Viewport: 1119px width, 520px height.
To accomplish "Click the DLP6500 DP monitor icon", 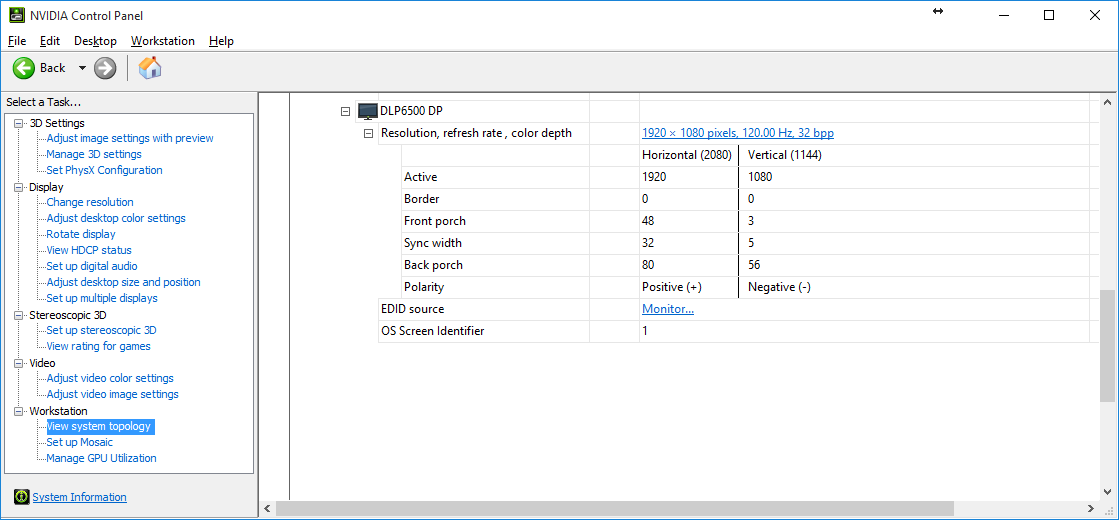I will 367,111.
